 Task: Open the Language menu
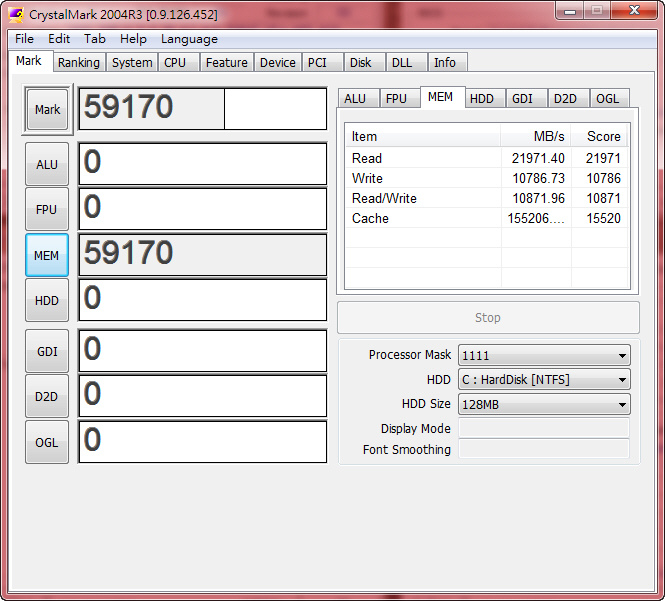[189, 39]
